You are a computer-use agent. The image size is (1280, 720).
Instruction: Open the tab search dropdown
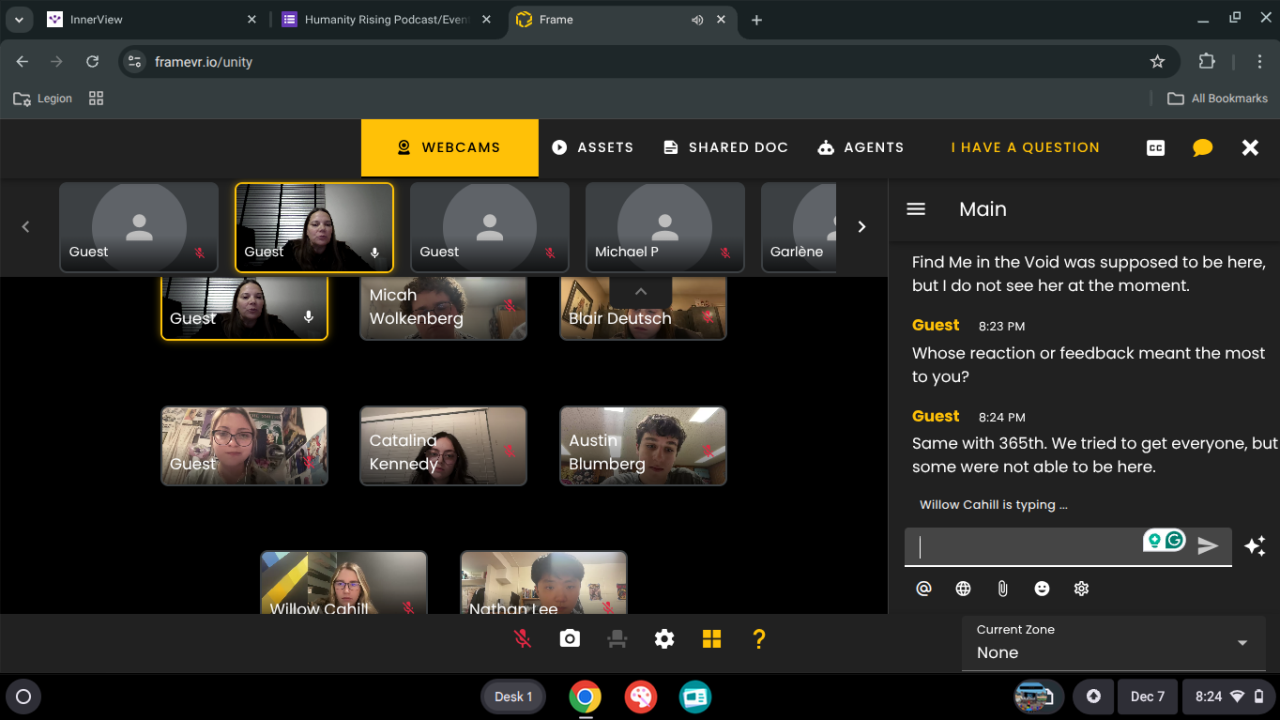tap(18, 20)
